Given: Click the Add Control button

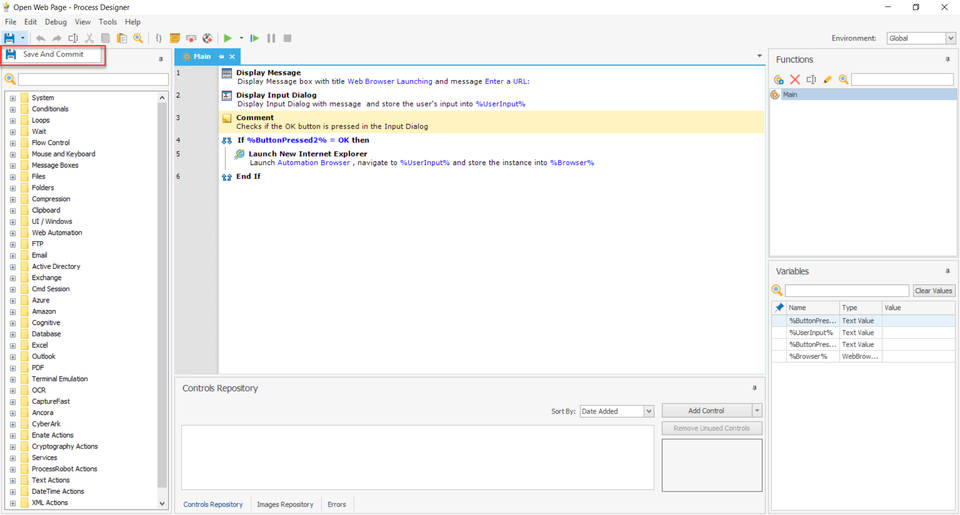Looking at the screenshot, I should coord(707,411).
